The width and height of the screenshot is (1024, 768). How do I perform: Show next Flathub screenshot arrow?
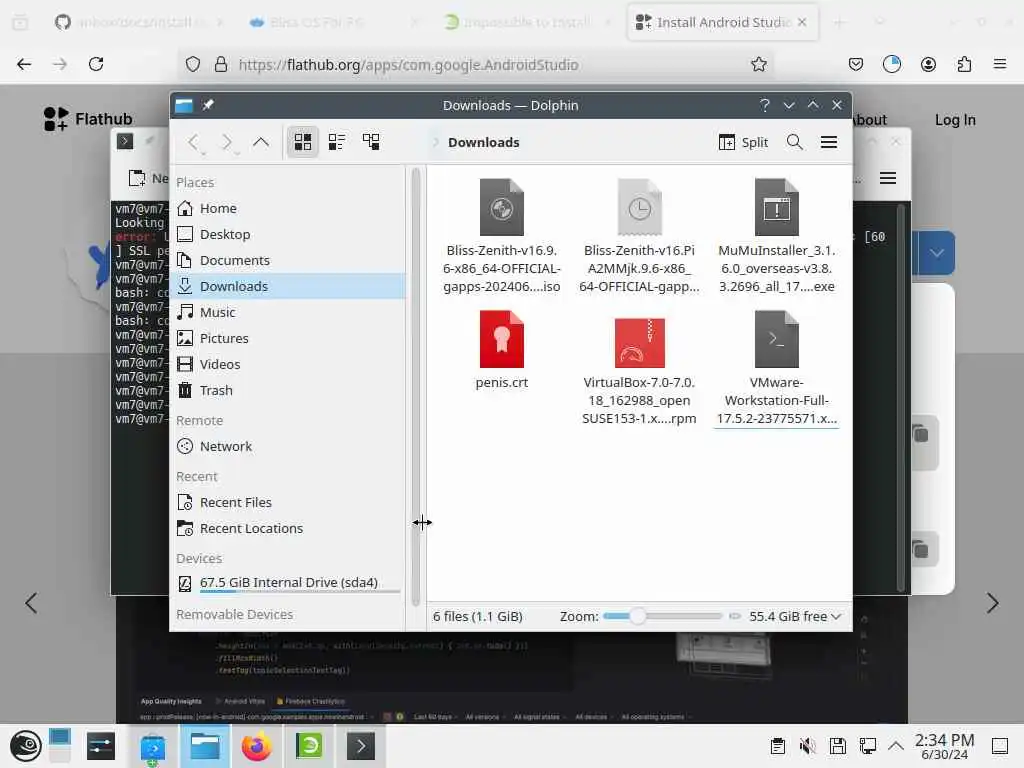click(x=993, y=603)
